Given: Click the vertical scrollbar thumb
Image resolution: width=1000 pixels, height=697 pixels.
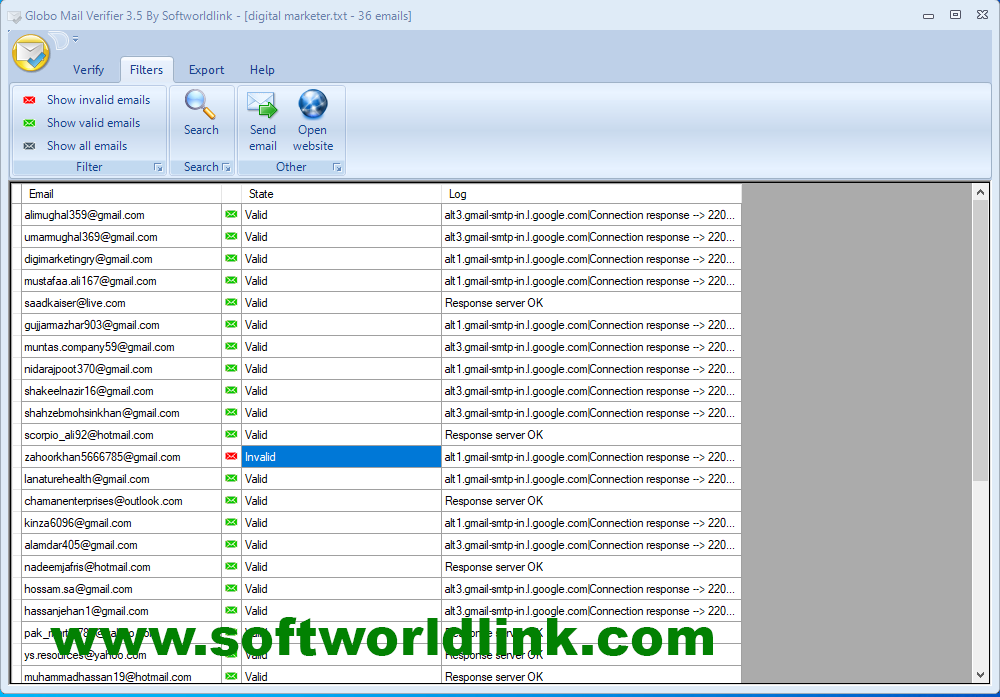Looking at the screenshot, I should 981,341.
